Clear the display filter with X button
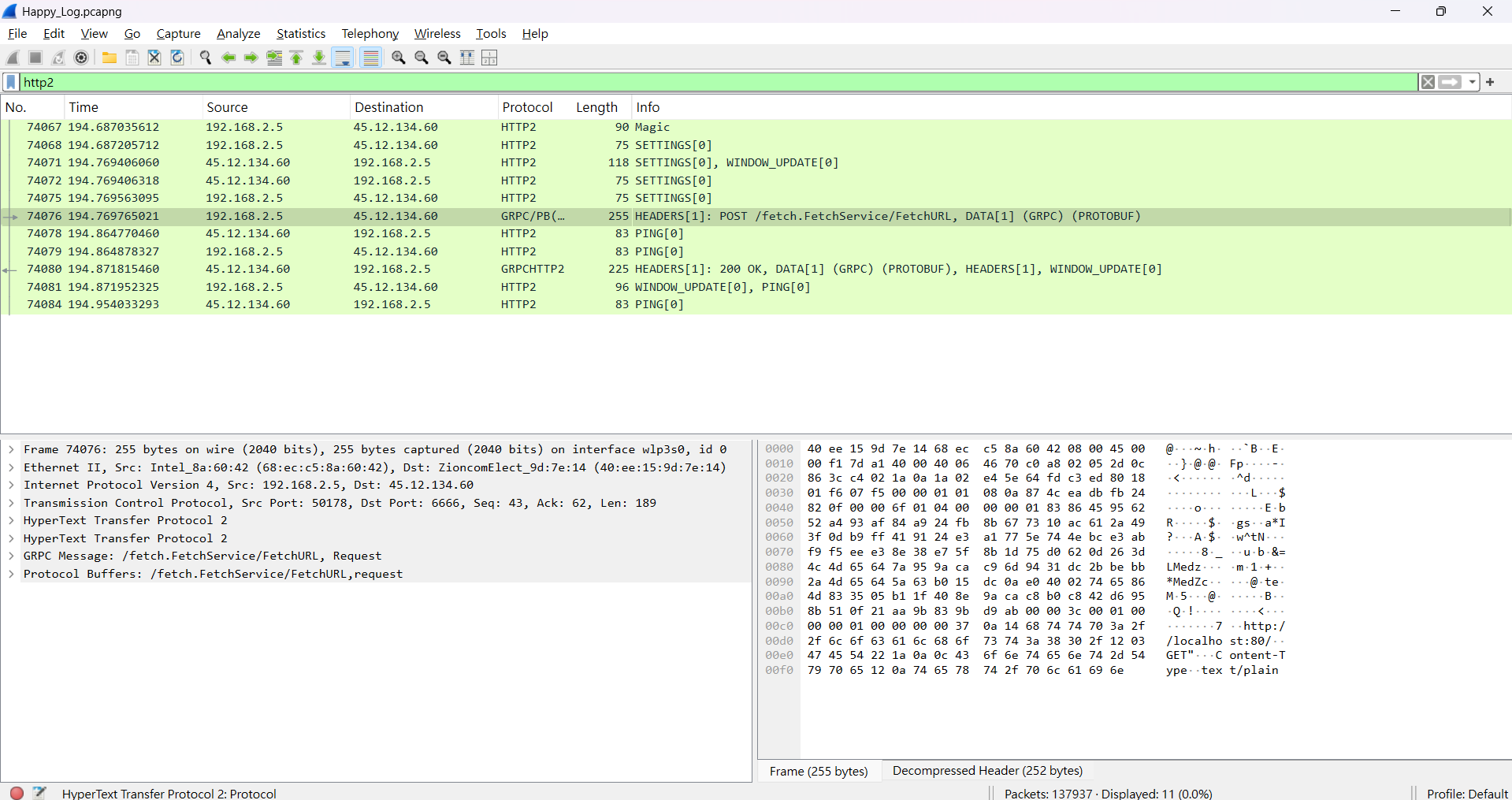The height and width of the screenshot is (800, 1512). click(1428, 82)
